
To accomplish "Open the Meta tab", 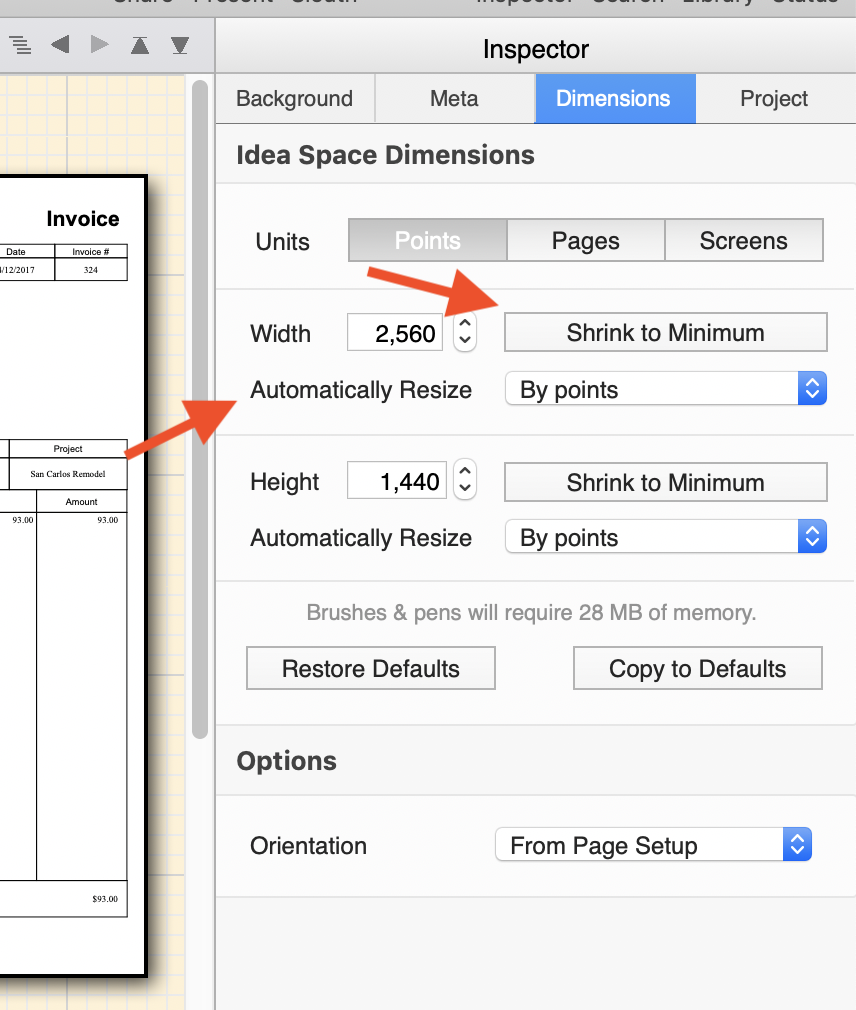I will [454, 99].
